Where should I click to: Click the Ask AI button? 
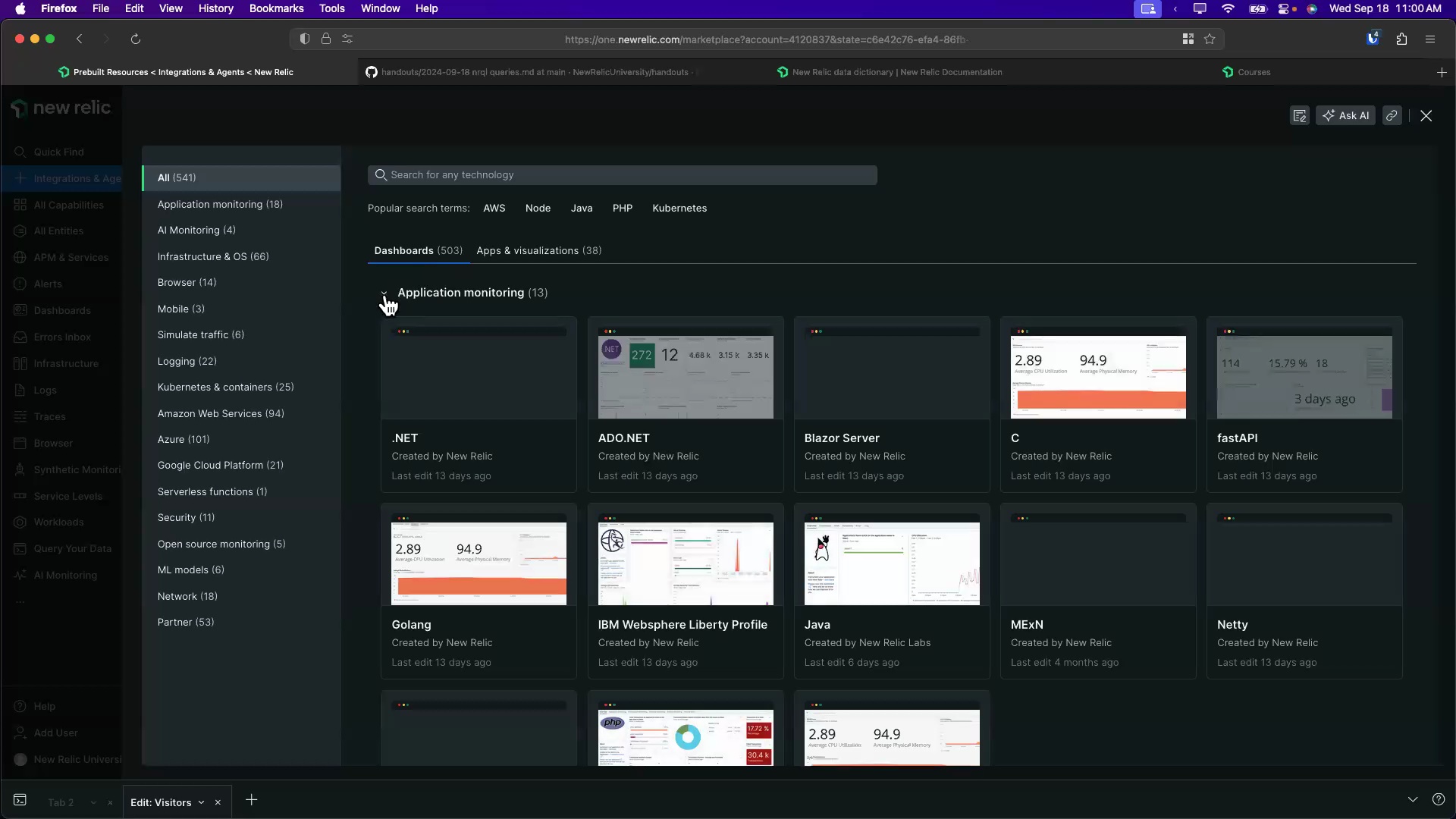[1345, 116]
